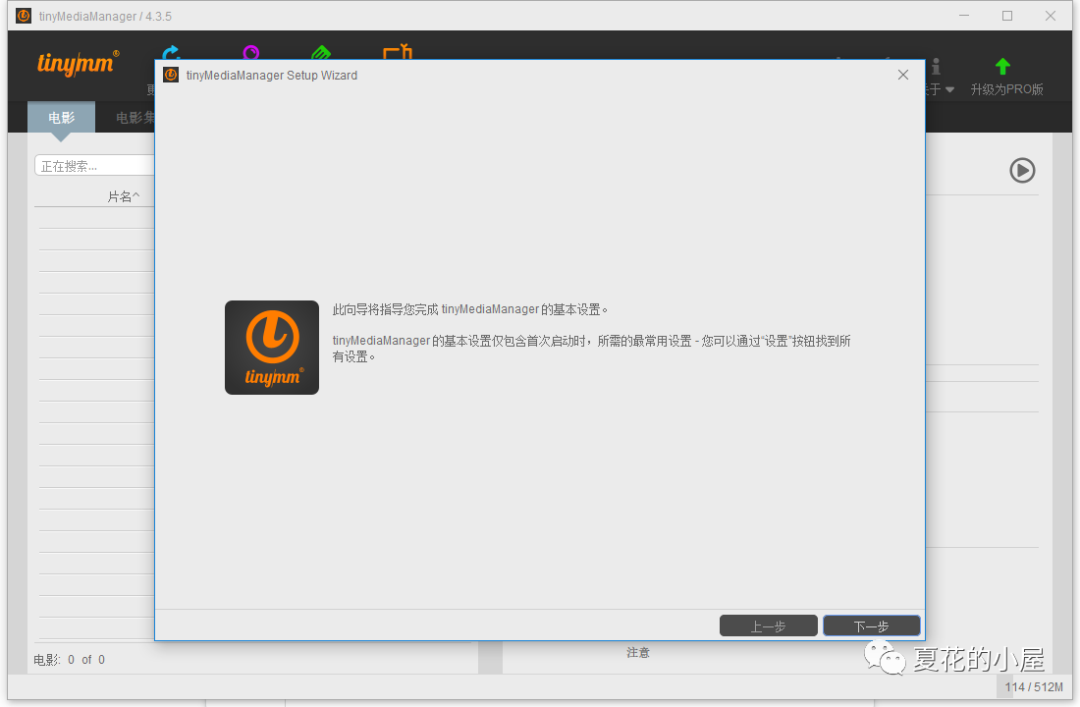1080x707 pixels.
Task: Maximize the tinyMediaManager main window
Action: point(1007,15)
